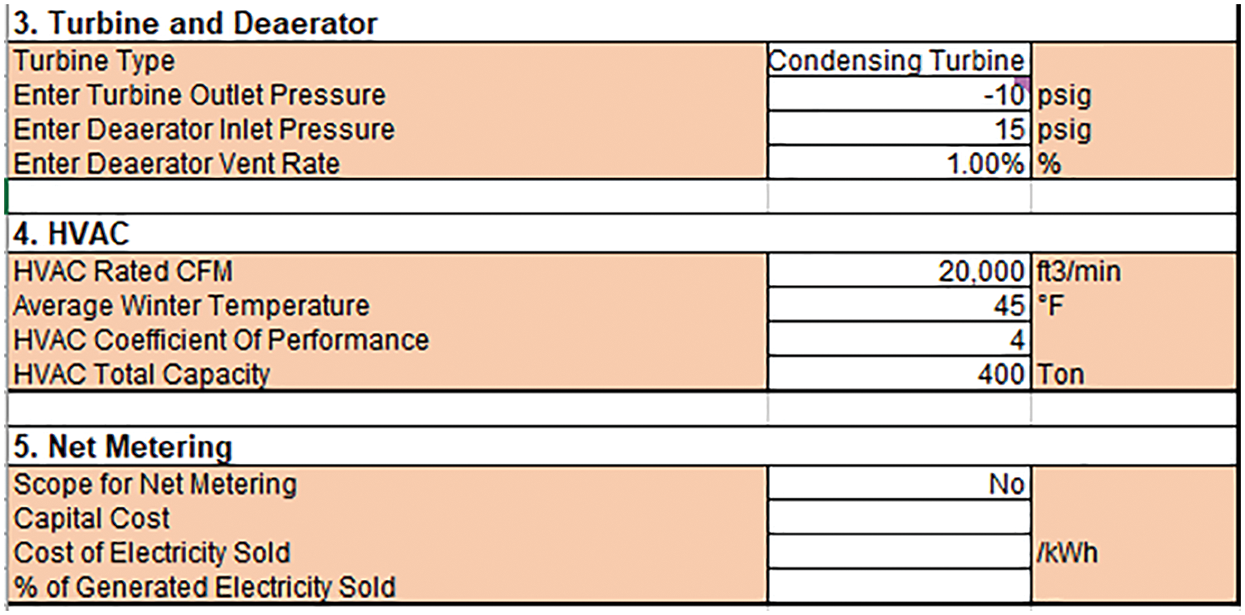Click the '/kWh' unit cell
Screen dimensions: 1245x615
click(x=1068, y=552)
